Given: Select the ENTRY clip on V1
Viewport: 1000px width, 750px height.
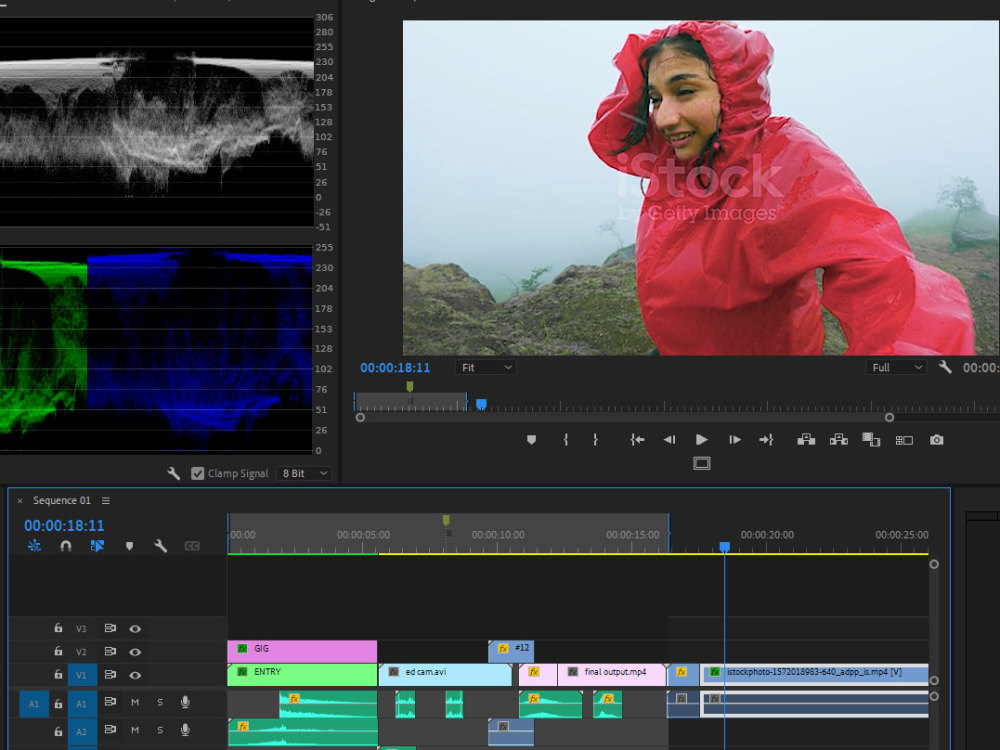Looking at the screenshot, I should click(x=302, y=675).
